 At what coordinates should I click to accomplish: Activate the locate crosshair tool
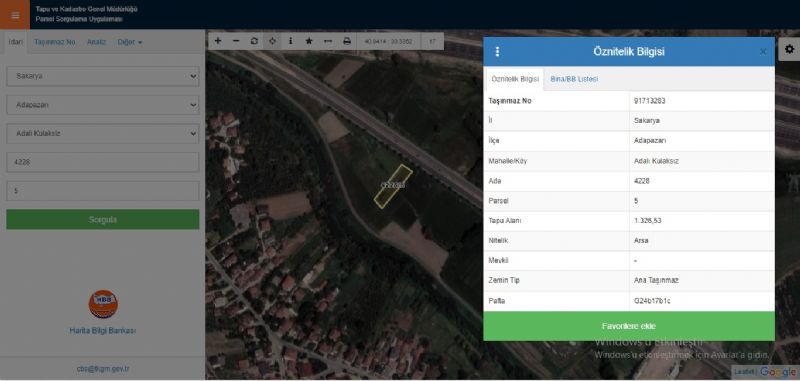pos(272,41)
